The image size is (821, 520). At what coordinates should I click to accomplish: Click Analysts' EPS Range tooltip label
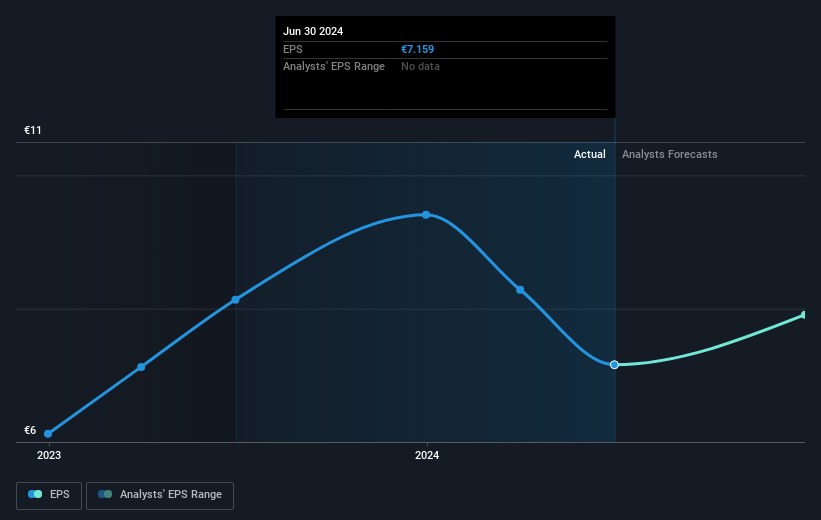point(334,67)
